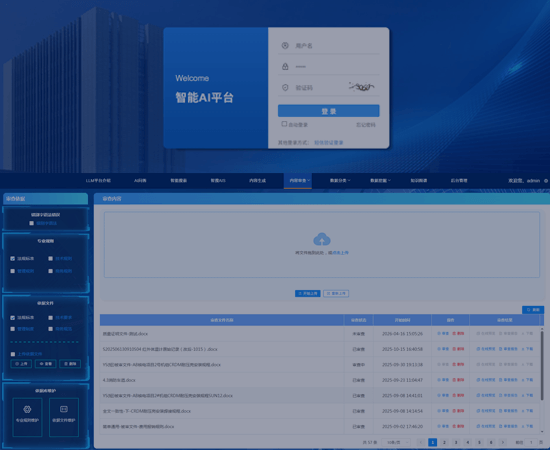550x450 pixels.
Task: Click the captcha image to refresh it
Action: (361, 87)
